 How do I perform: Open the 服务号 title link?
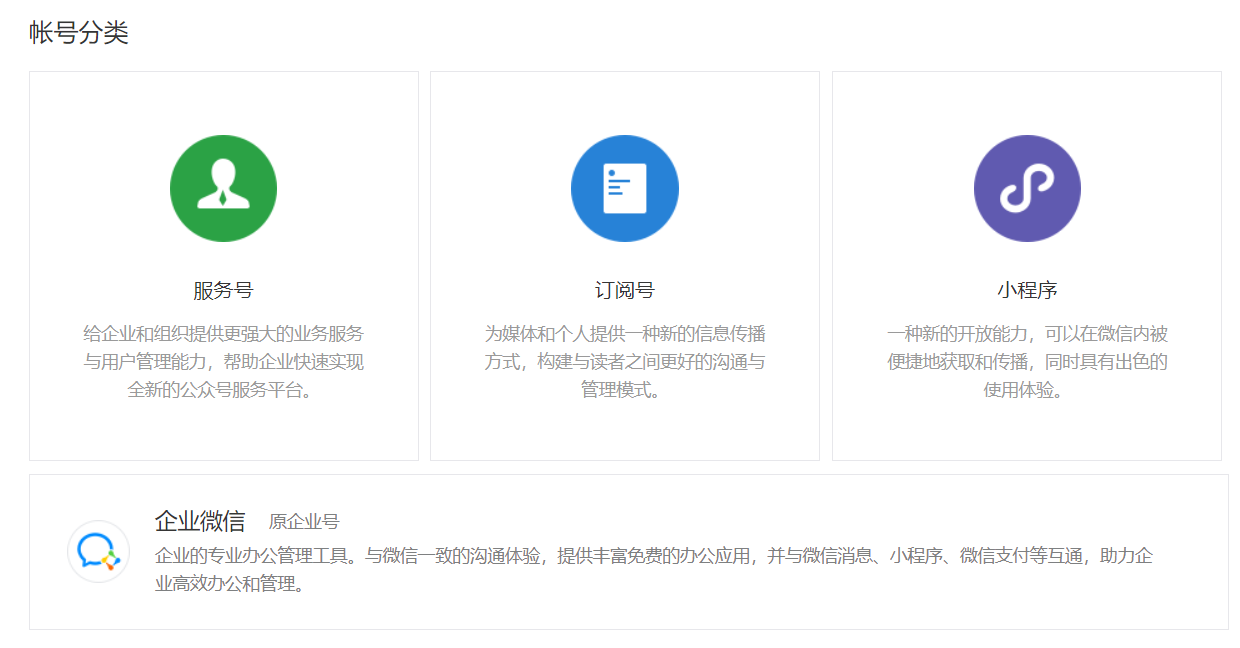pyautogui.click(x=223, y=291)
